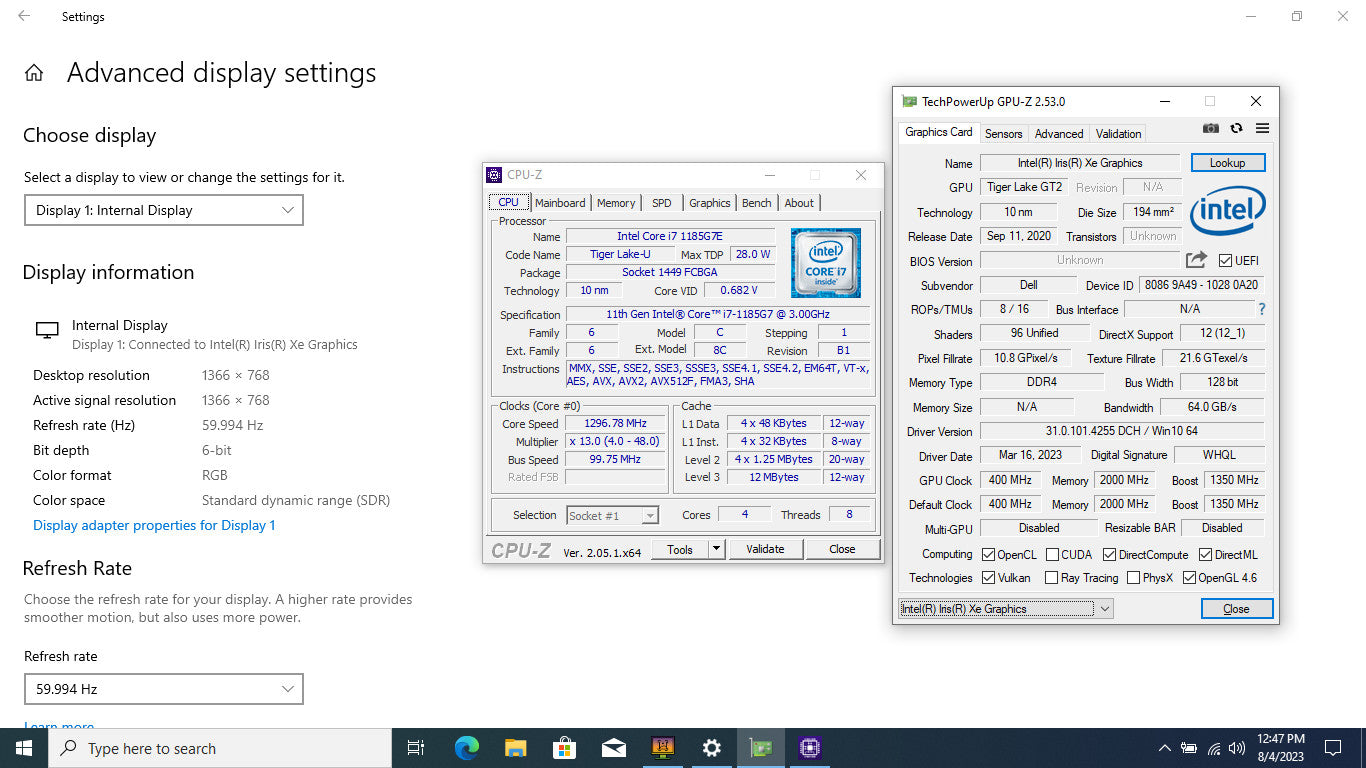Open the Advanced tab in GPU-Z
Screen dimensions: 1366x768
[x=1059, y=133]
